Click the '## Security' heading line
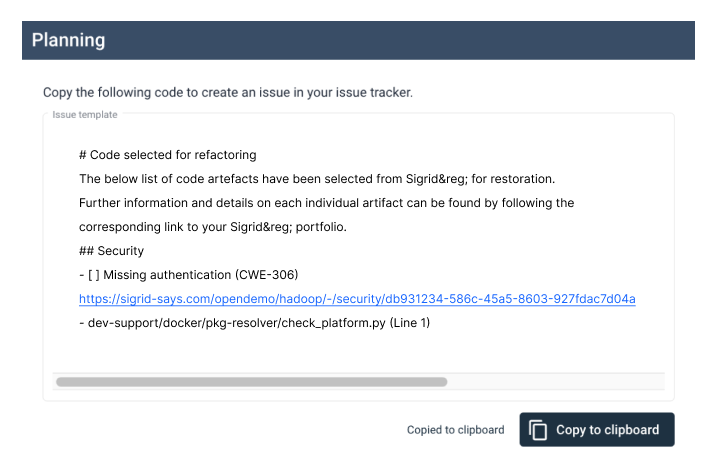Screen dimensions: 716x474 (111, 251)
